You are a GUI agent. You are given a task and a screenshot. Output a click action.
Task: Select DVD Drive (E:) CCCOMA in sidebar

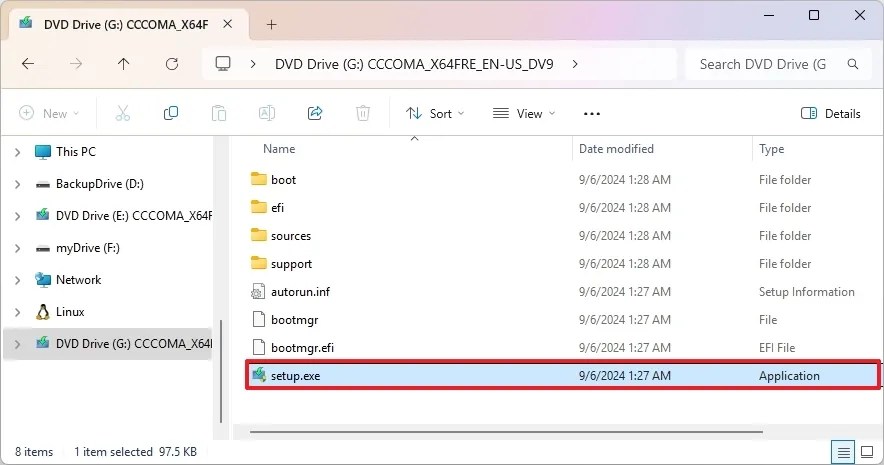click(x=134, y=215)
